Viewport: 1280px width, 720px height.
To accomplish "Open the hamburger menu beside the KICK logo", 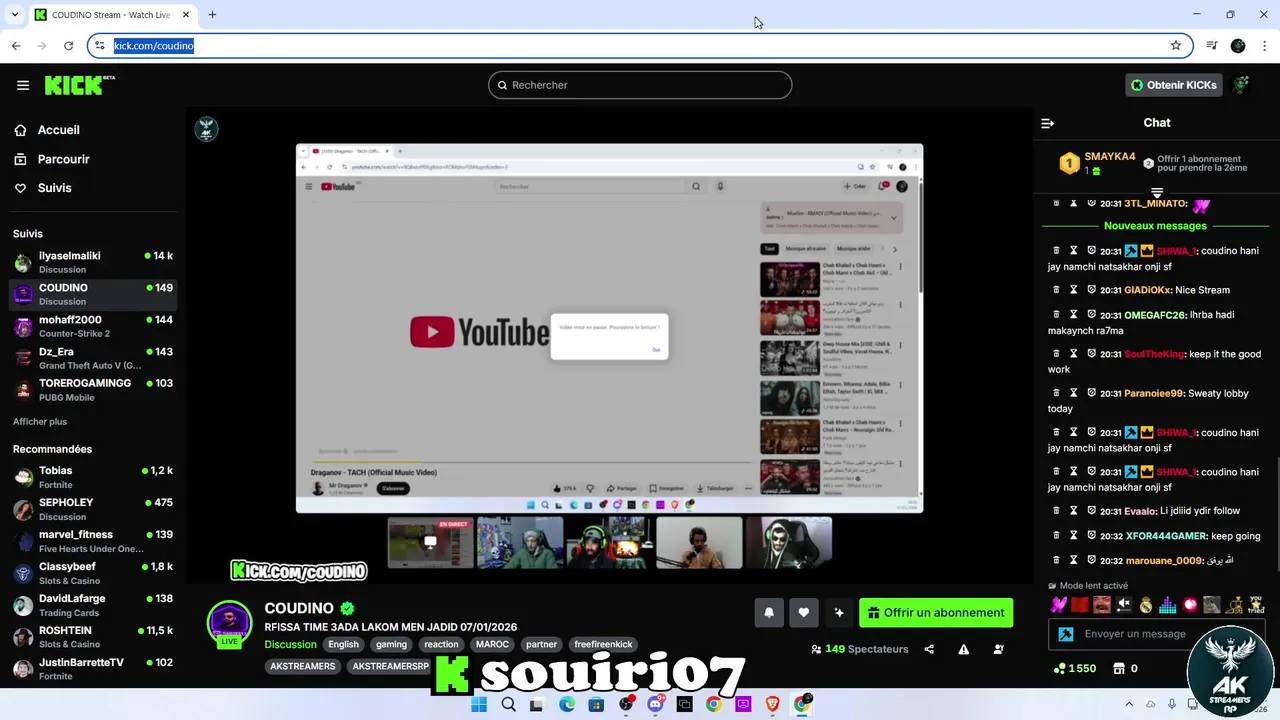I will coord(23,85).
